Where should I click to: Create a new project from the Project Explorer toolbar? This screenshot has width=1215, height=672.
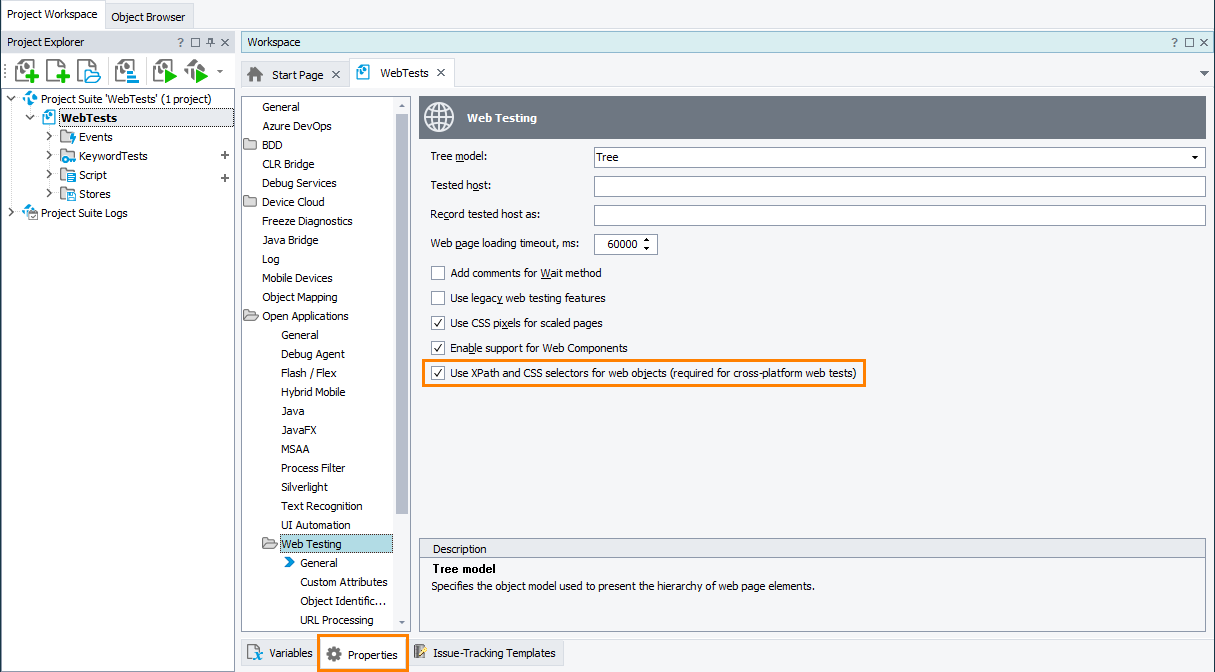coord(25,70)
